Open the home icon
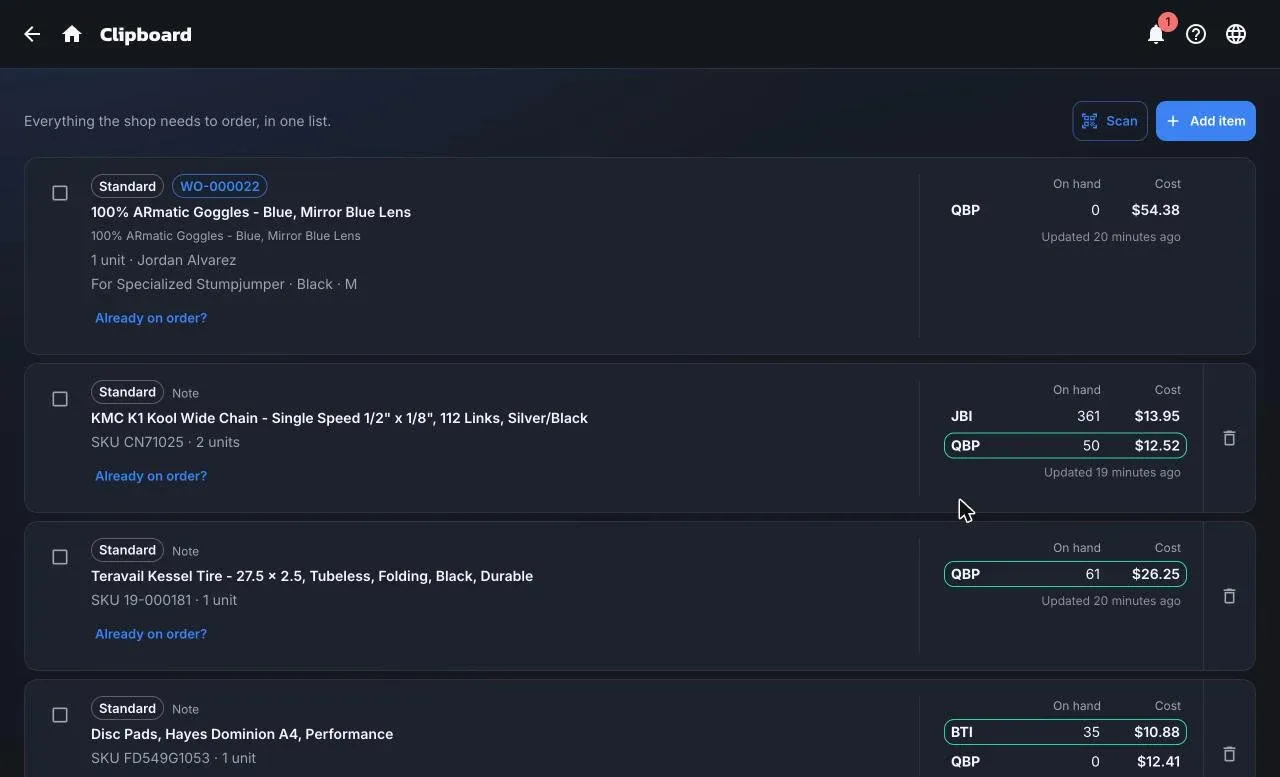1280x777 pixels. [72, 34]
